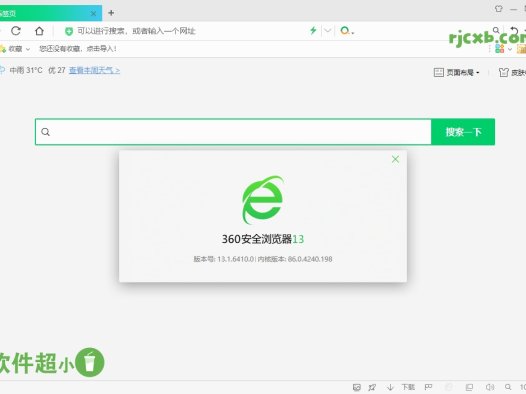
Task: Click the flag icon in the status bar
Action: click(428, 387)
